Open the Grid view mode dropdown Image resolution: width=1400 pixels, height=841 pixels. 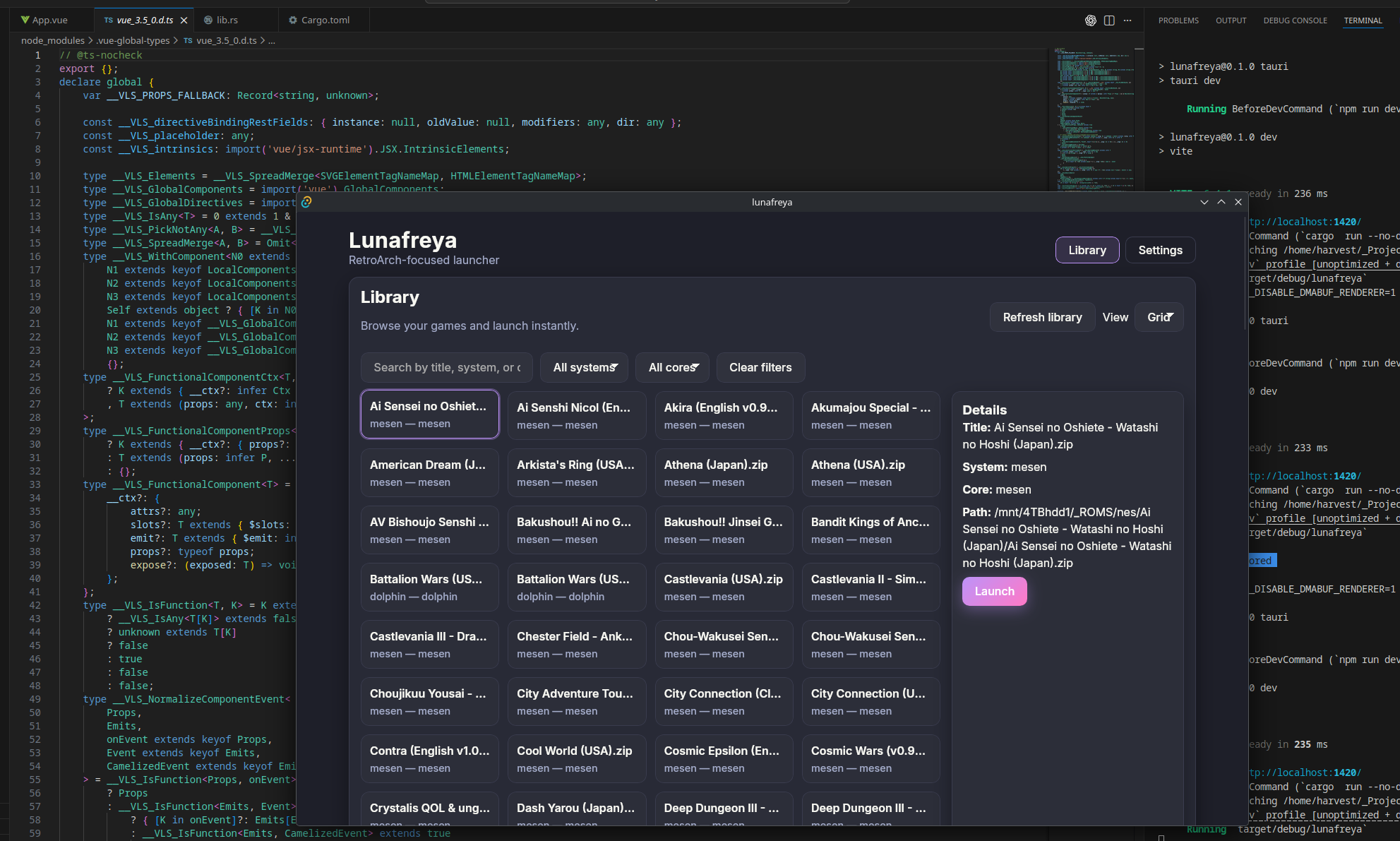point(1159,317)
